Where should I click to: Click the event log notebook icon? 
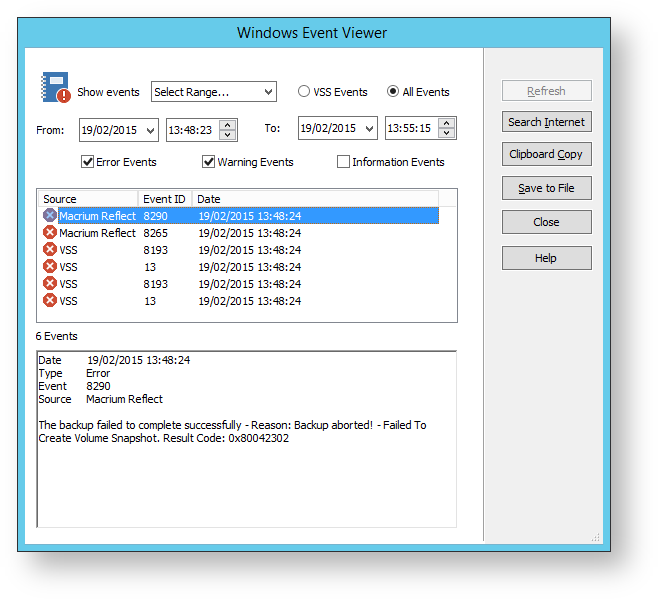coord(55,87)
